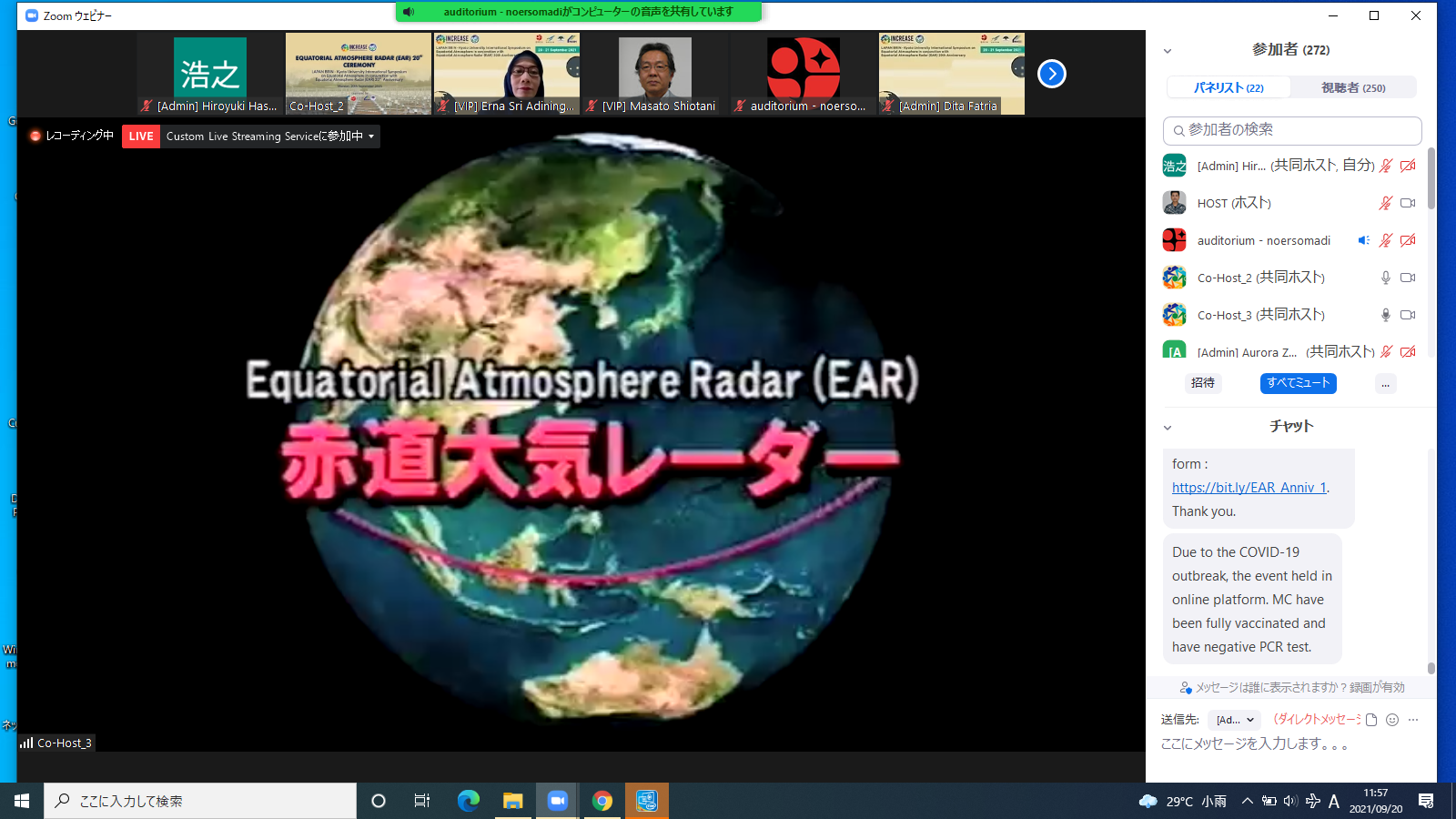Viewport: 1456px width, 819px height.
Task: Toggle microphone for [Admin] Hir... participant row
Action: tap(1385, 166)
